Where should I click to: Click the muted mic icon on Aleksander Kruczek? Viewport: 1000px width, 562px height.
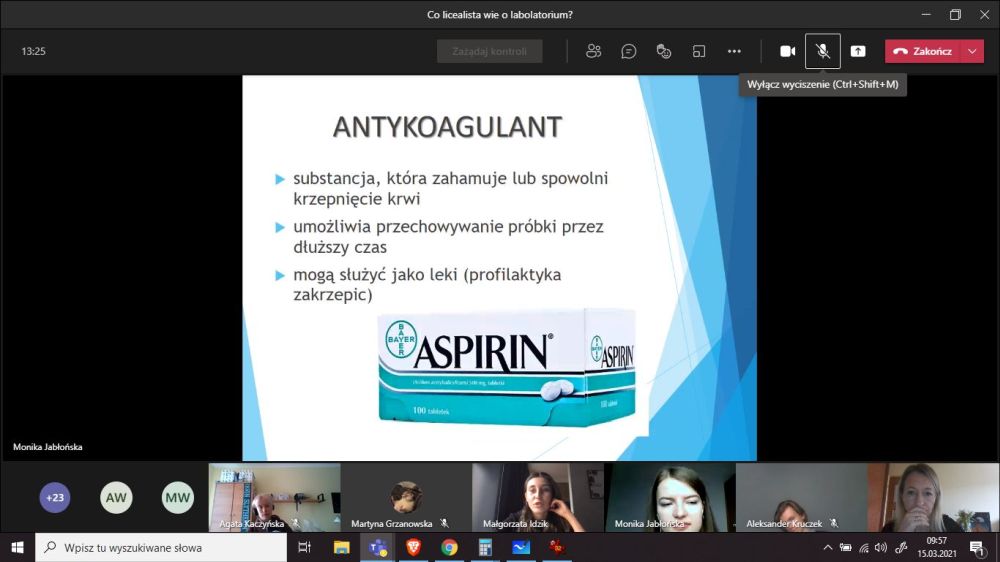[x=834, y=523]
